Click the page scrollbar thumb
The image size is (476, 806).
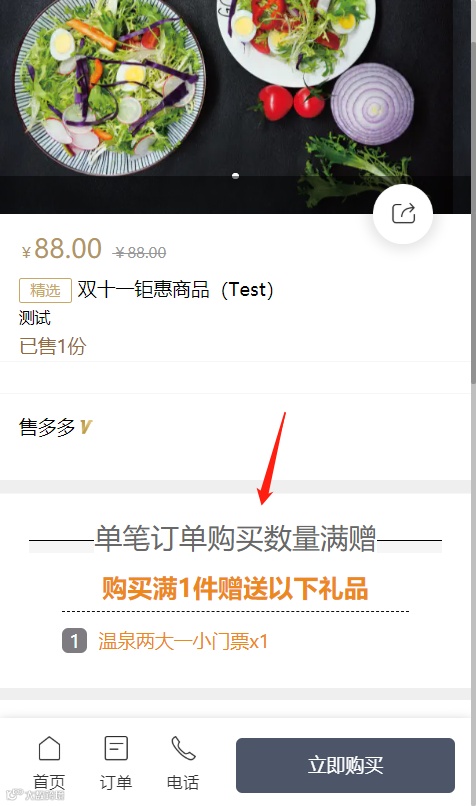point(473,211)
